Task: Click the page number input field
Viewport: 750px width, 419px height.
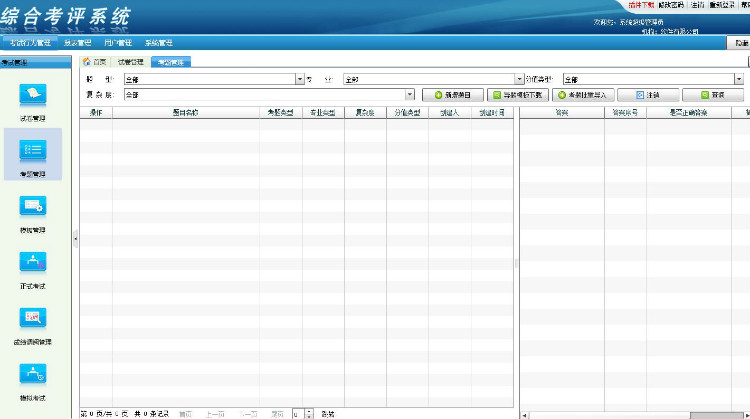Action: click(298, 414)
